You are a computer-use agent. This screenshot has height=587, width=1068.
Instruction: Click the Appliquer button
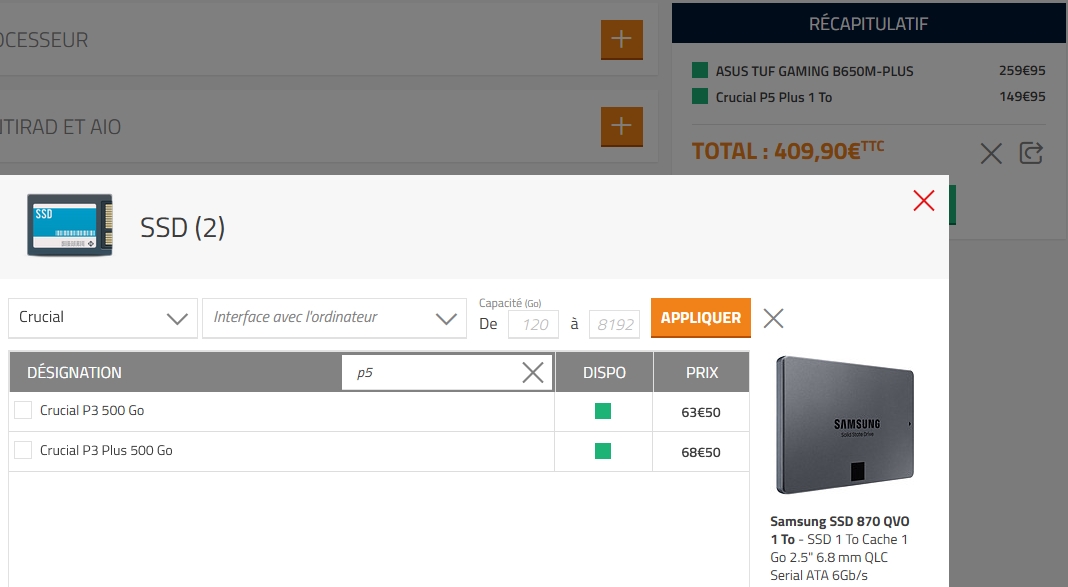point(701,318)
